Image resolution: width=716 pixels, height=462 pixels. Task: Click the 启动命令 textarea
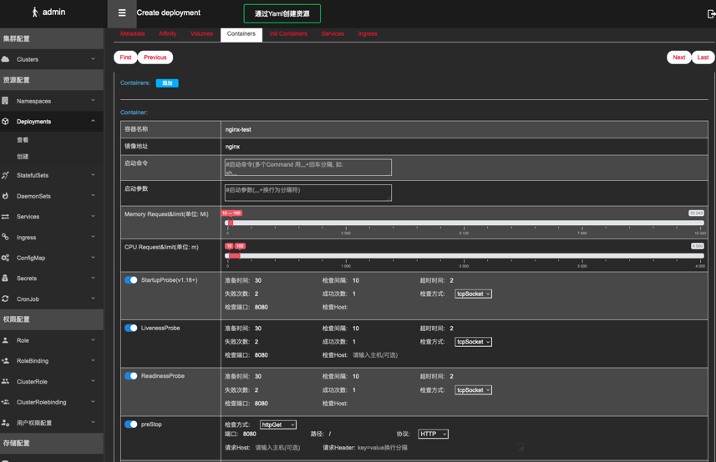pos(308,167)
